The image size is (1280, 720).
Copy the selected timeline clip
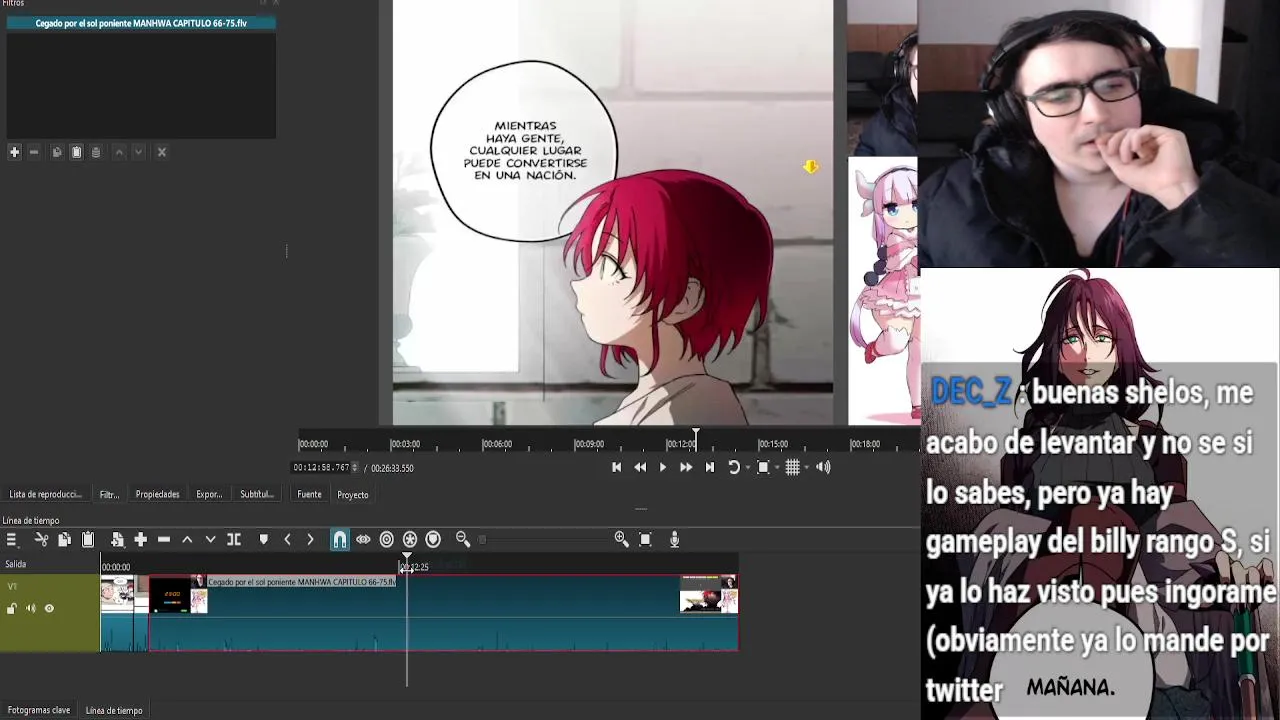64,539
